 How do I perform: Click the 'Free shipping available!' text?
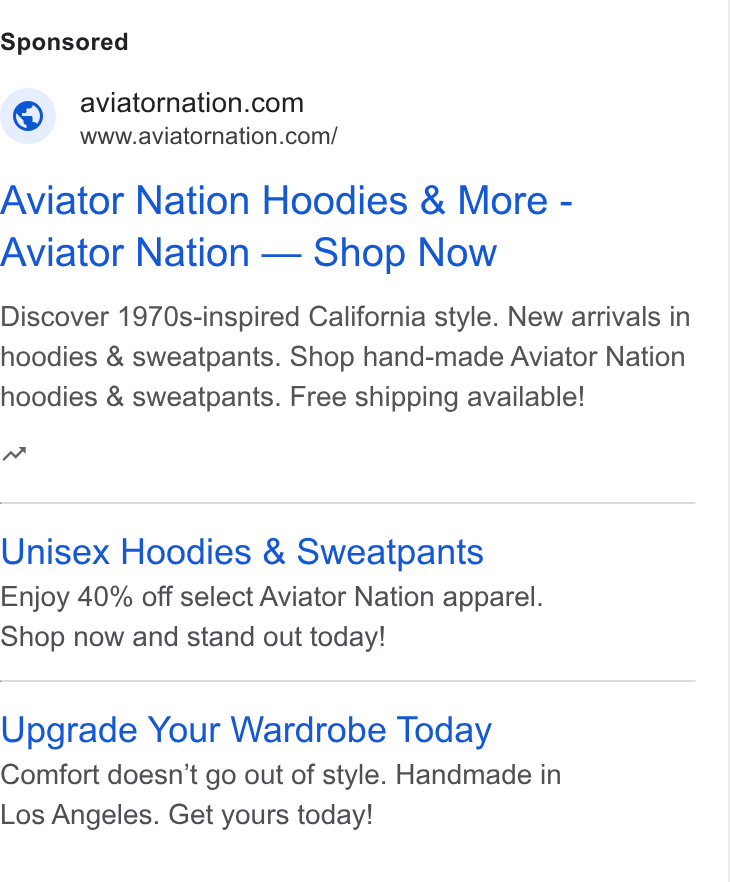point(437,397)
